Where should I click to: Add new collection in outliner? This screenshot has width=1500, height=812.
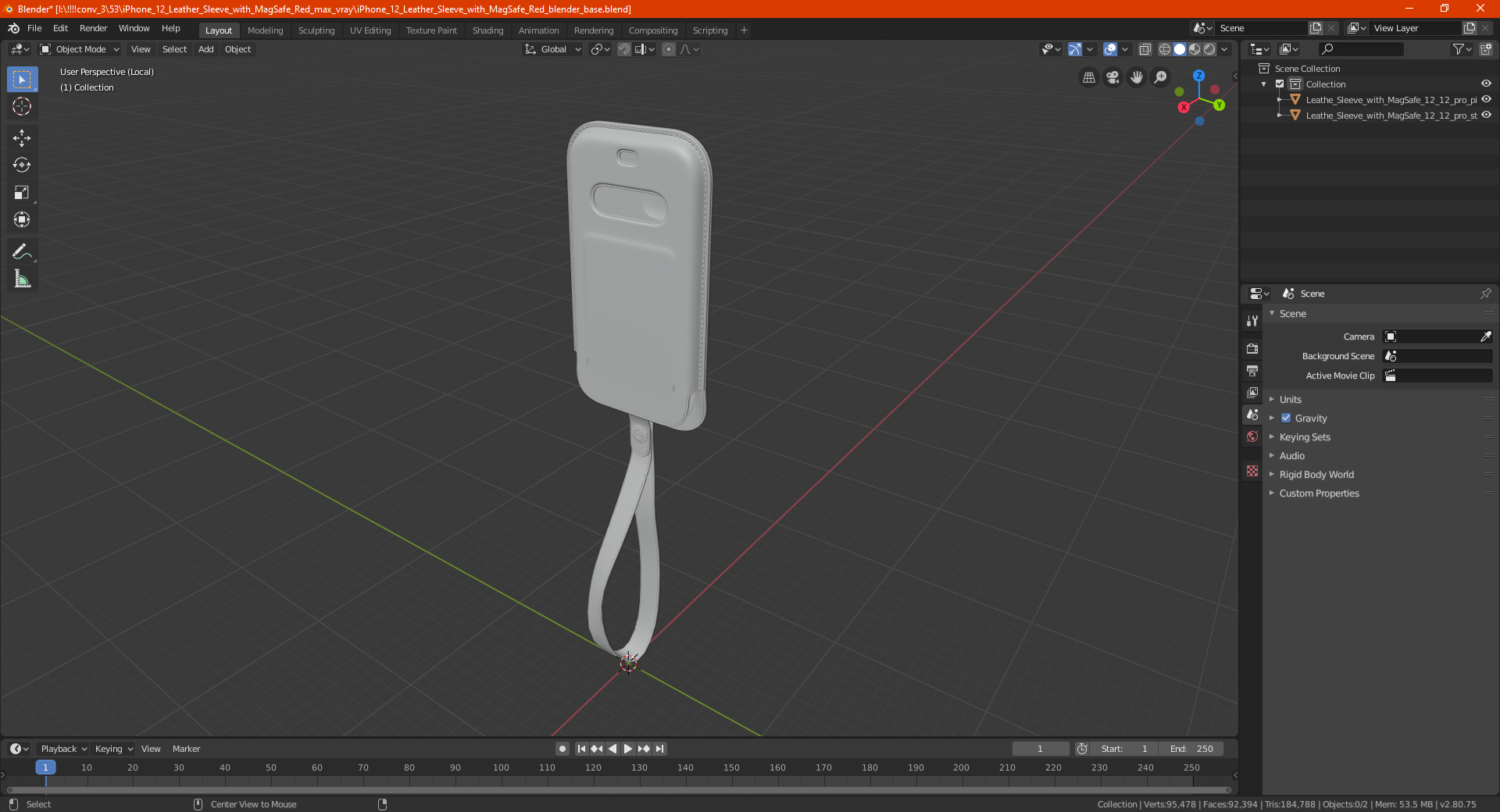(x=1486, y=49)
